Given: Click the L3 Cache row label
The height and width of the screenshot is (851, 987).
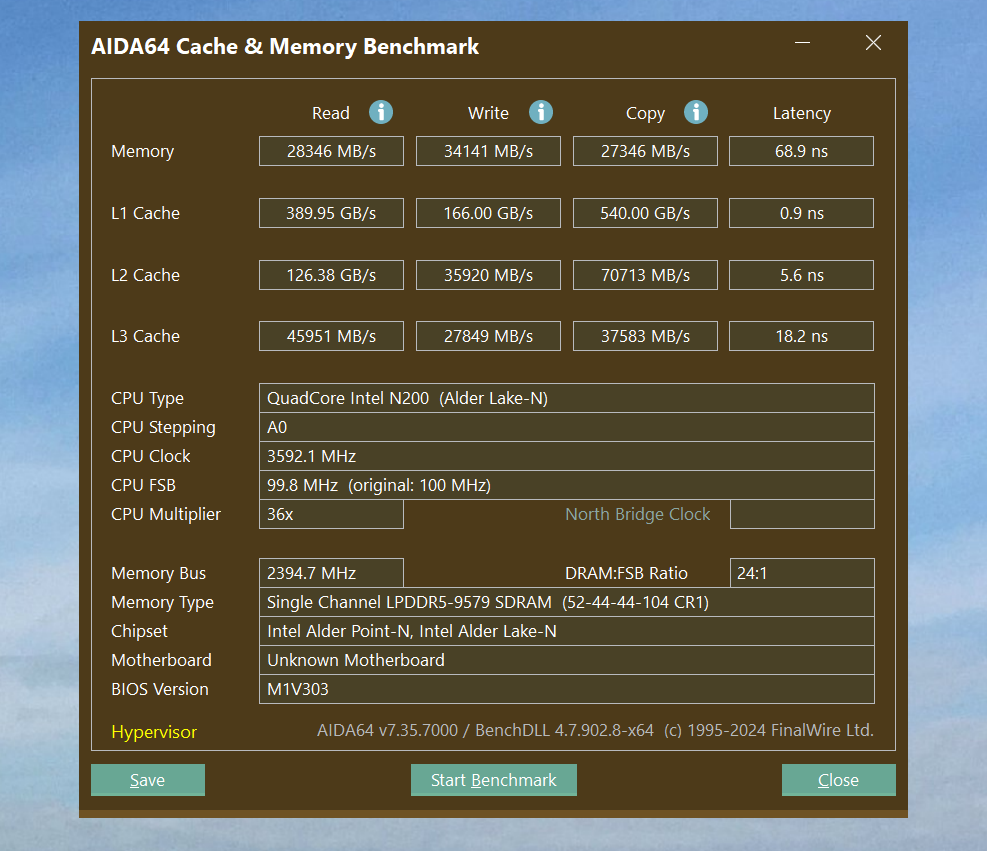Looking at the screenshot, I should pyautogui.click(x=145, y=336).
